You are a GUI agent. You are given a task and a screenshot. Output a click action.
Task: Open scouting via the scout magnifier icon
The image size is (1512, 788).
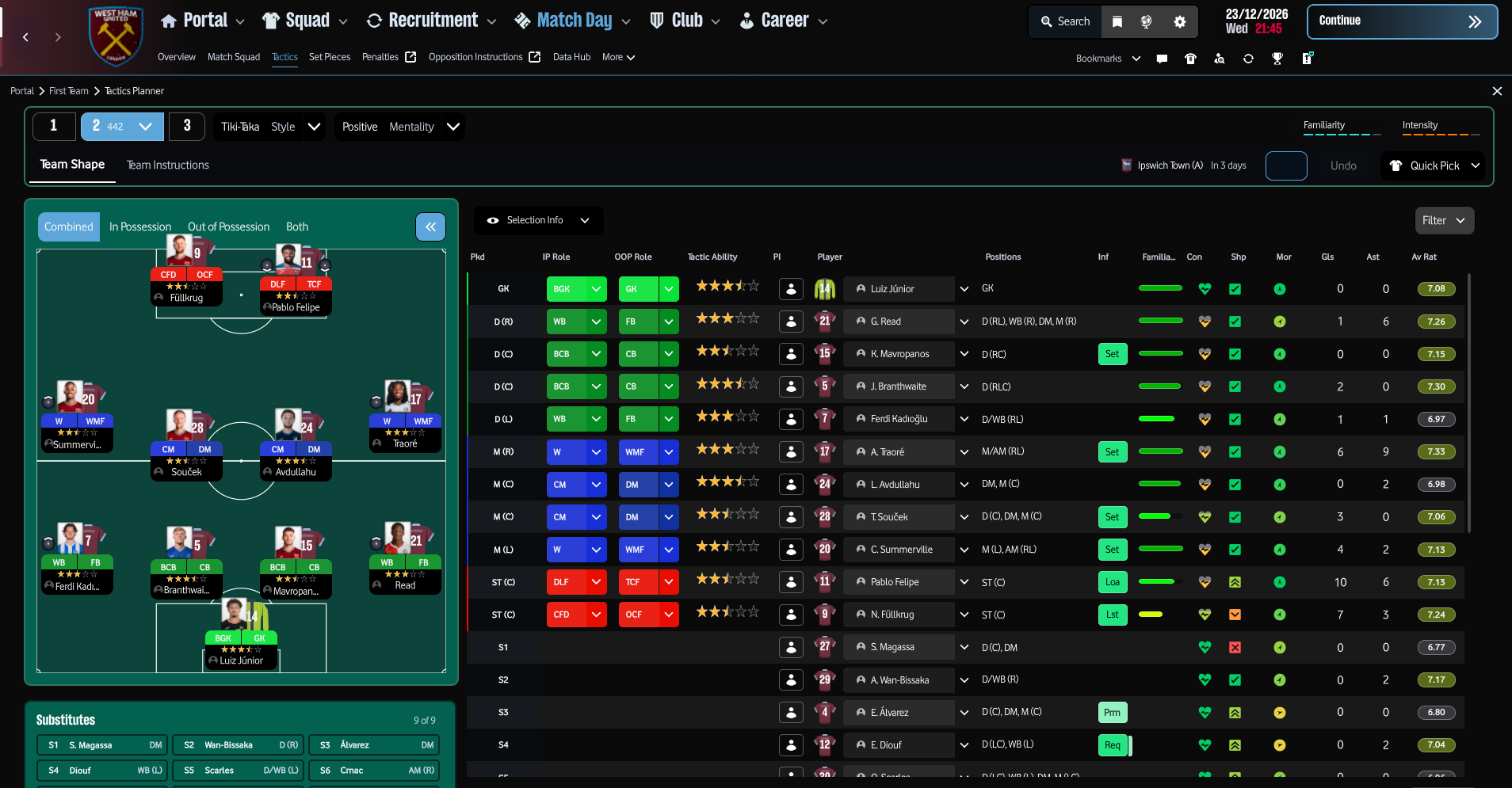pos(1220,59)
